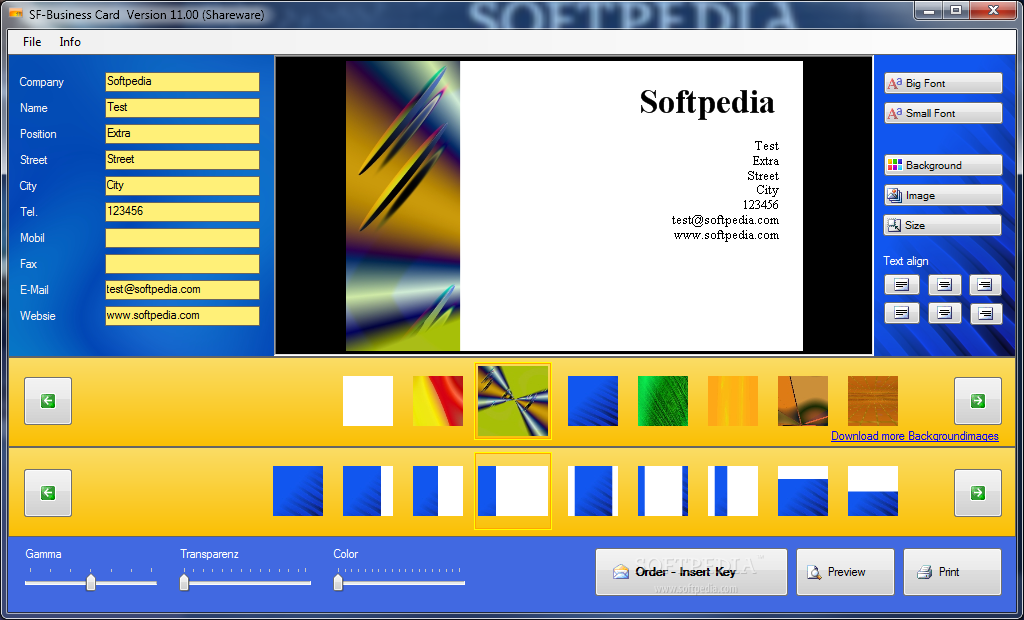The image size is (1024, 620).
Task: Minimize the SF-Business Card window
Action: coord(928,10)
